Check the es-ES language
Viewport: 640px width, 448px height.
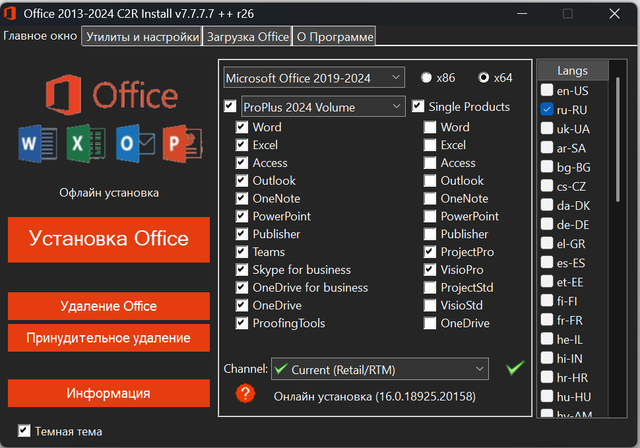click(547, 262)
